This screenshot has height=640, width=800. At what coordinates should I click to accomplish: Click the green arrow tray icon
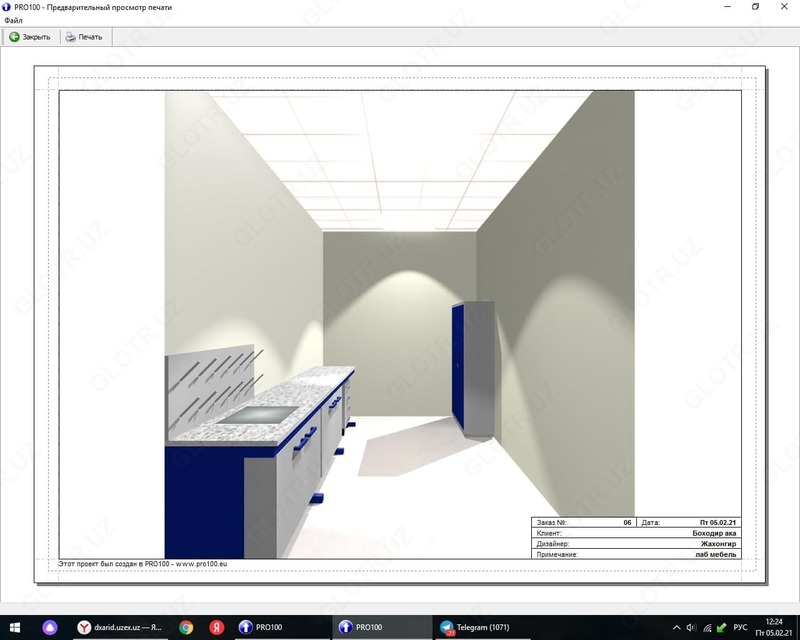[722, 627]
